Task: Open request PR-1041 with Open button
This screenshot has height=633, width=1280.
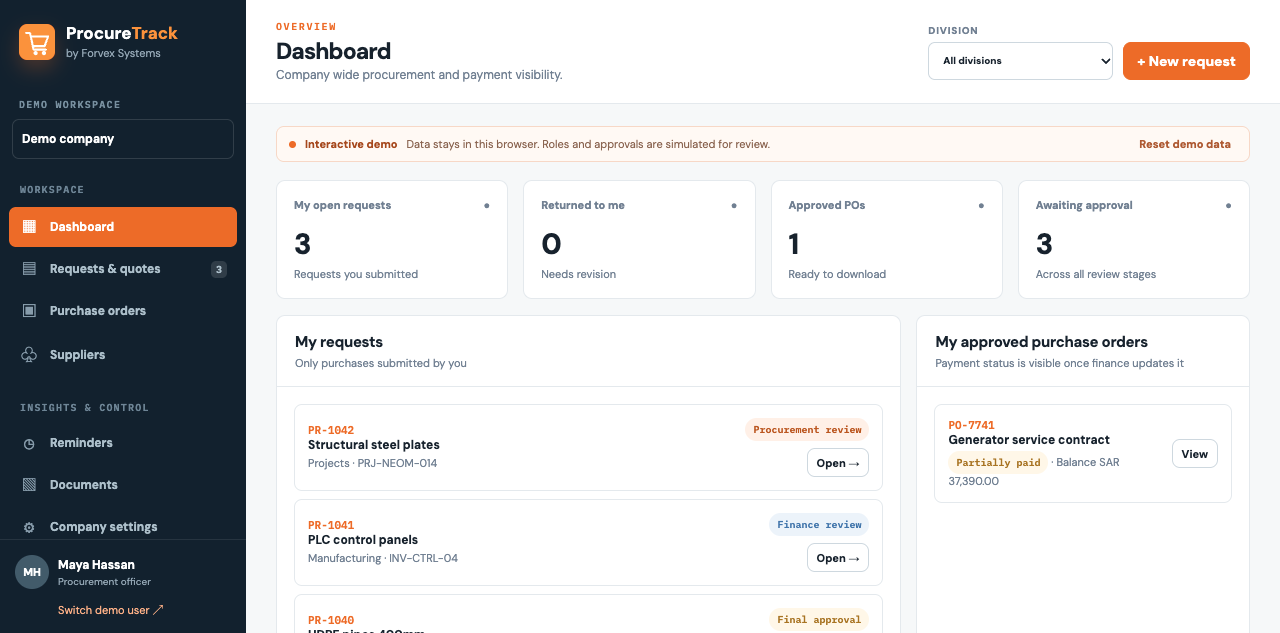Action: [x=838, y=558]
